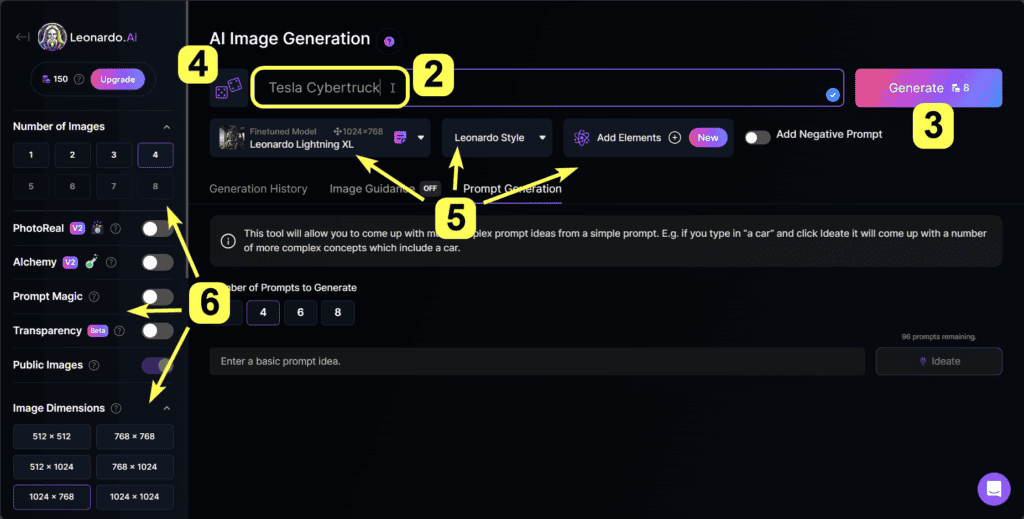
Task: Click the Public Images help icon
Action: (x=94, y=365)
